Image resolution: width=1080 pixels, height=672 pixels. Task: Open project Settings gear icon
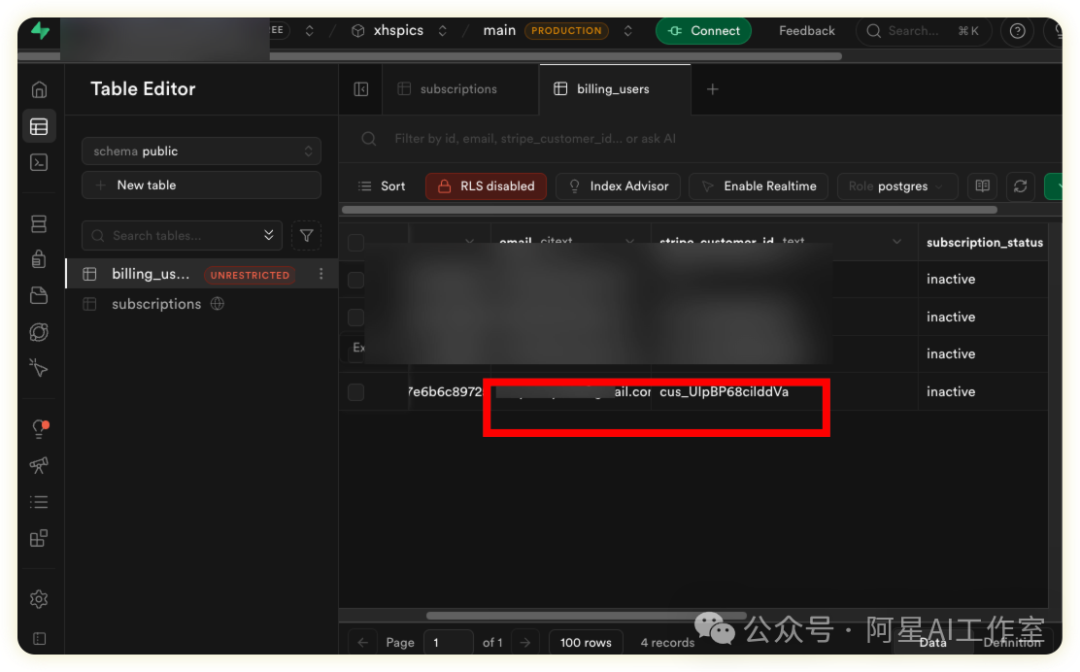(x=39, y=599)
